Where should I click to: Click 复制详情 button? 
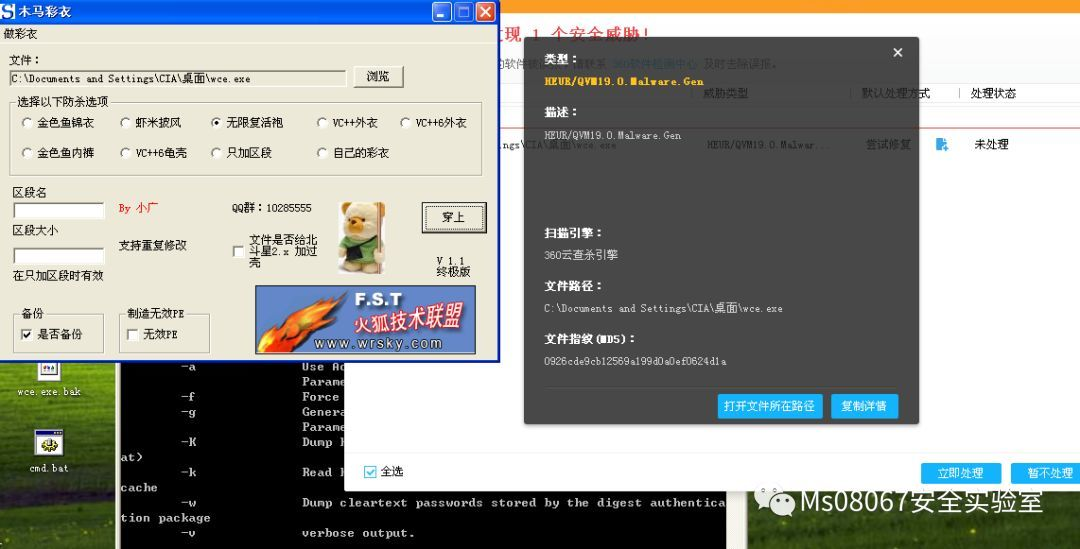point(864,406)
